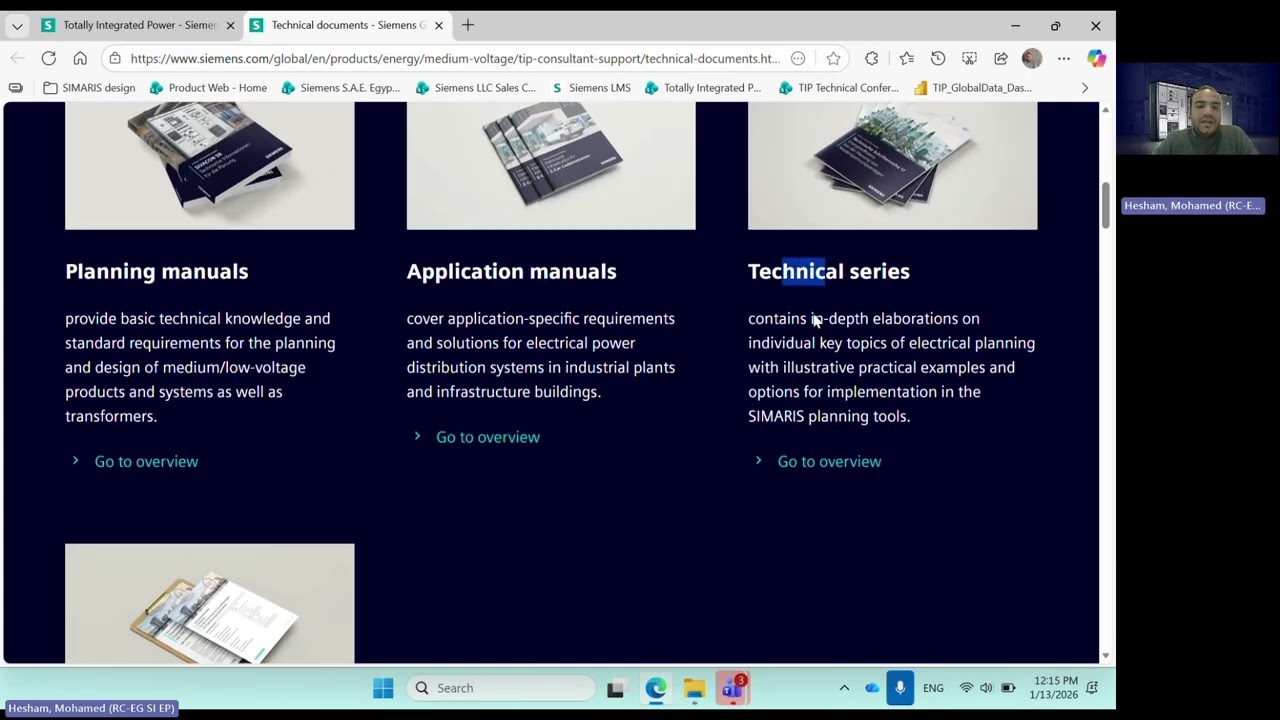Open a new browser tab

(x=468, y=25)
